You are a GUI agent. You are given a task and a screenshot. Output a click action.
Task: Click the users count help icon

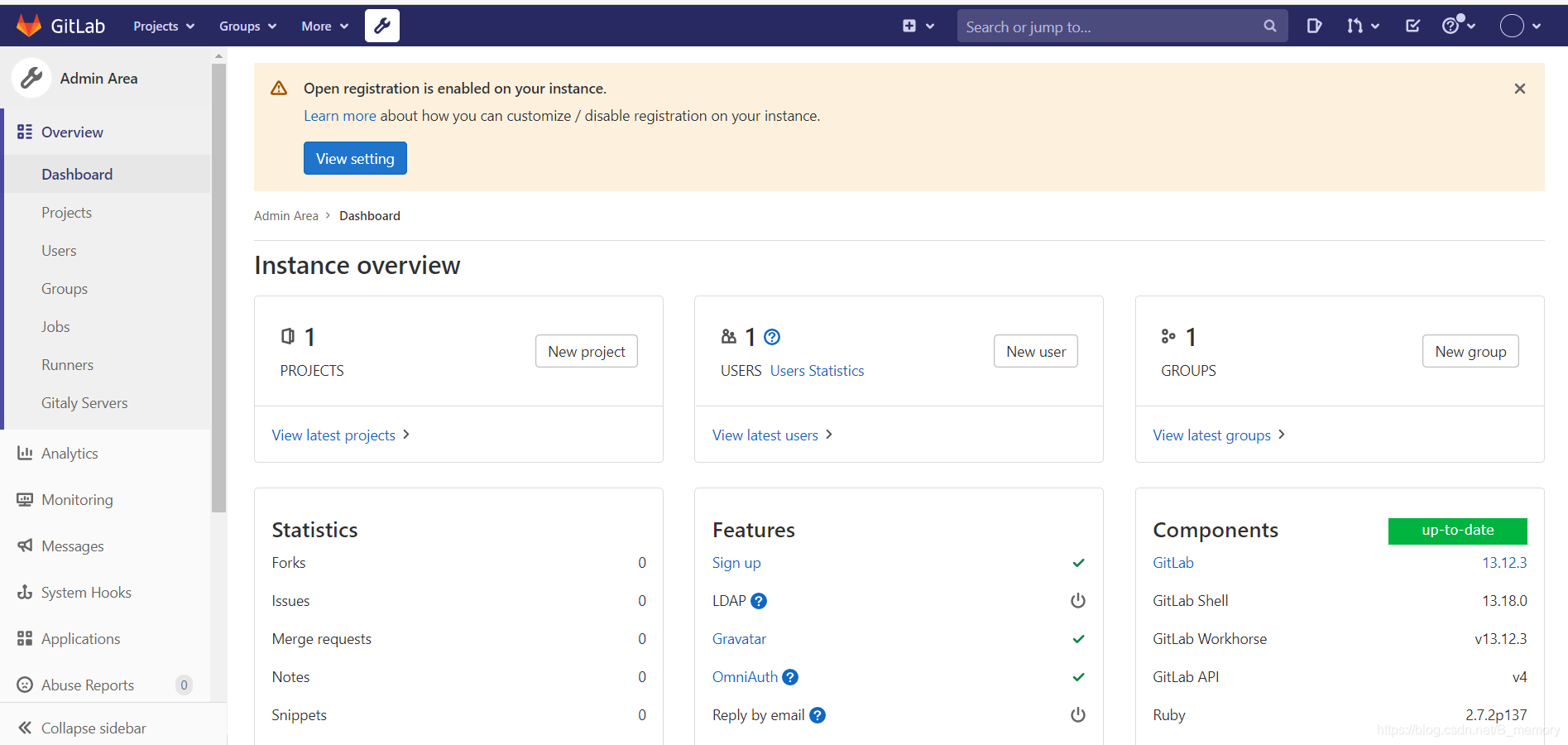772,337
